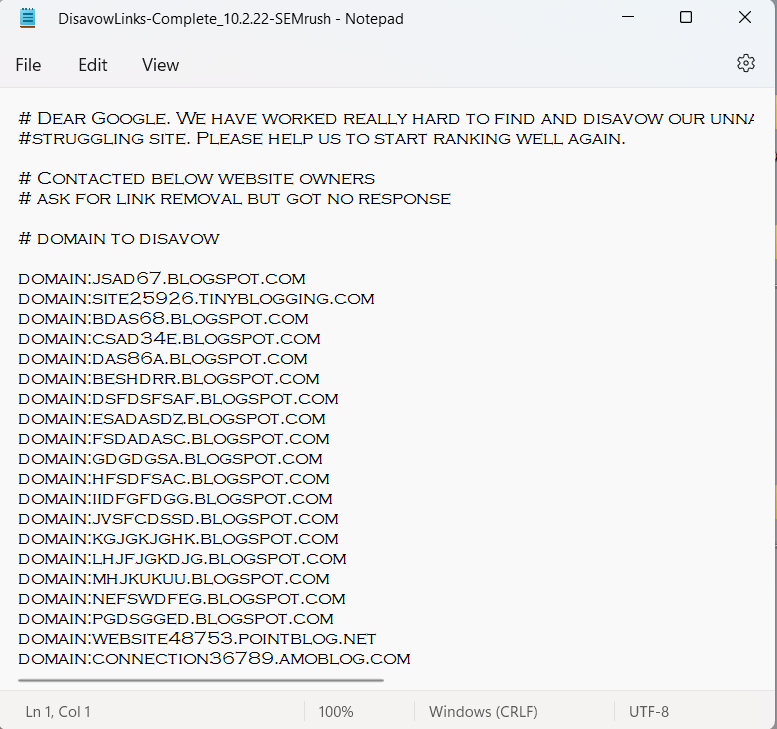The width and height of the screenshot is (777, 729).
Task: Click line domain:esadasdz.blogspot.com
Action: (172, 419)
